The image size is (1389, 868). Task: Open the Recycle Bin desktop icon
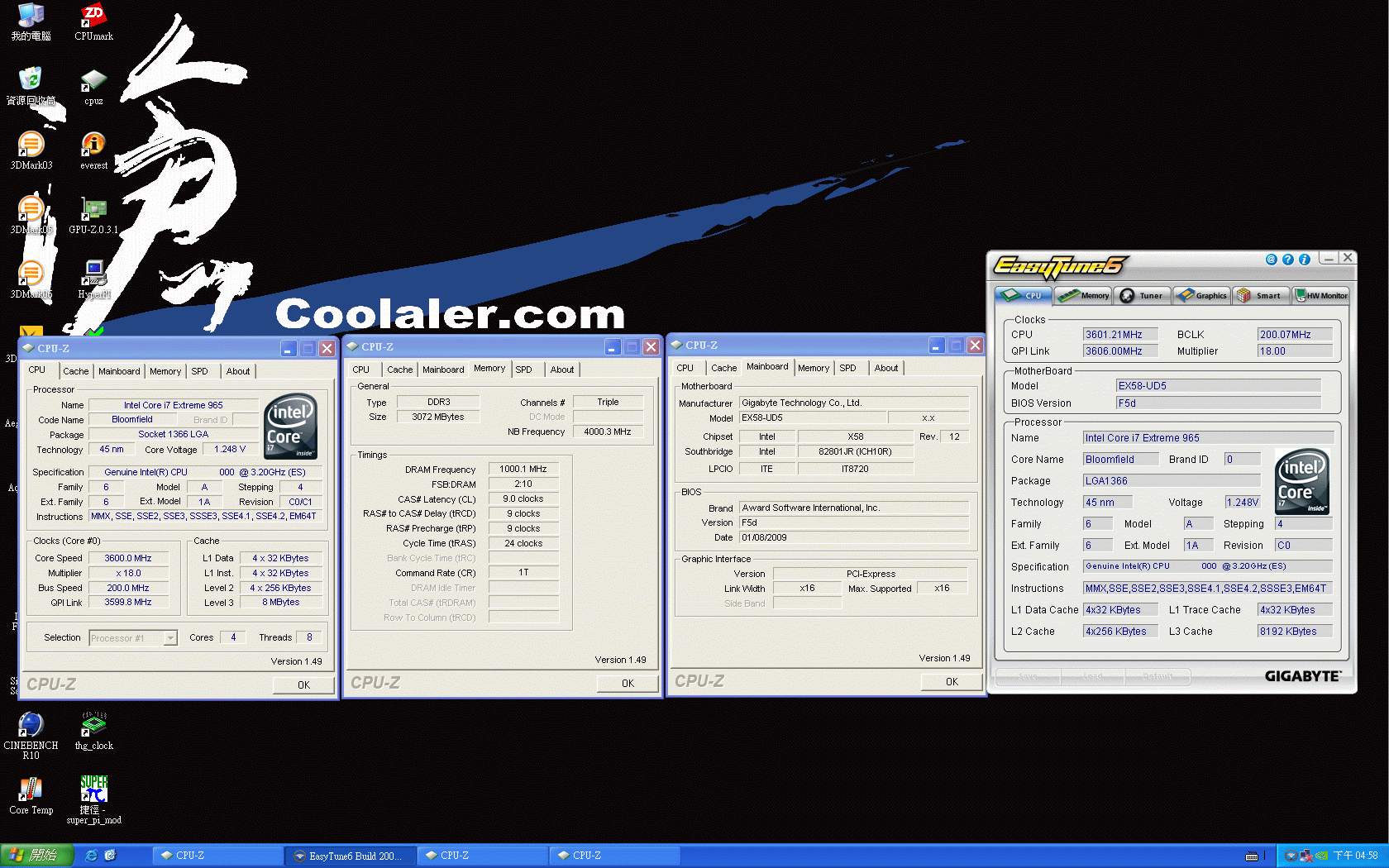pos(31,81)
